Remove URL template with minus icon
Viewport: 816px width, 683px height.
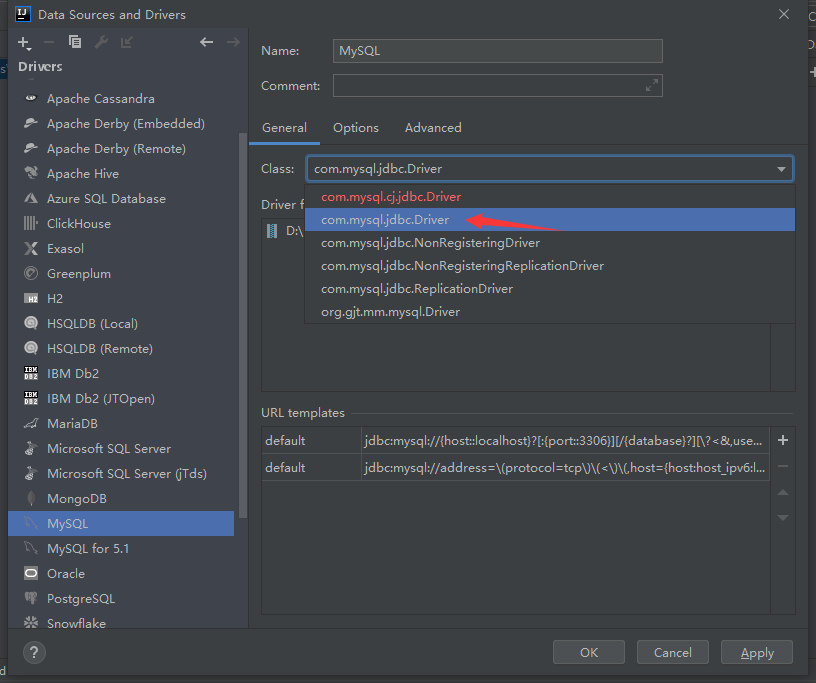click(x=783, y=466)
